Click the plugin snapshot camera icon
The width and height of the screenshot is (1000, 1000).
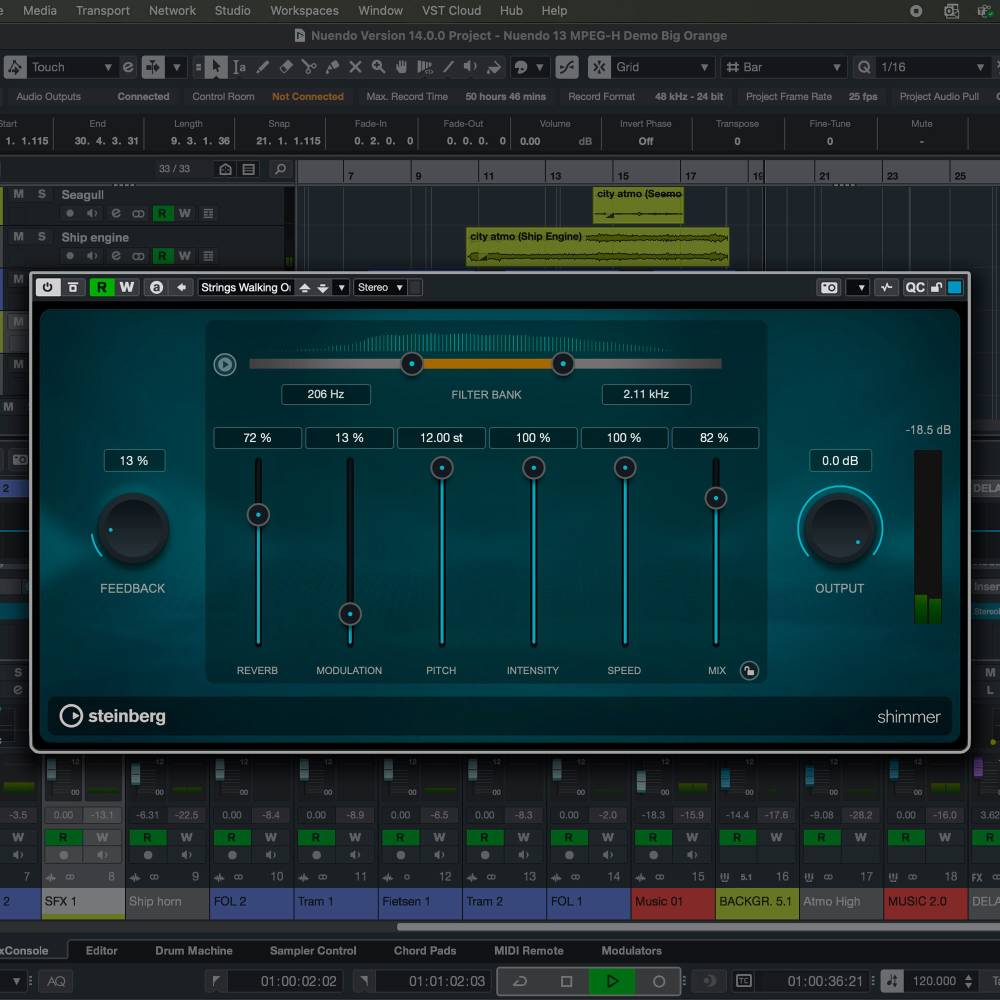coord(829,287)
